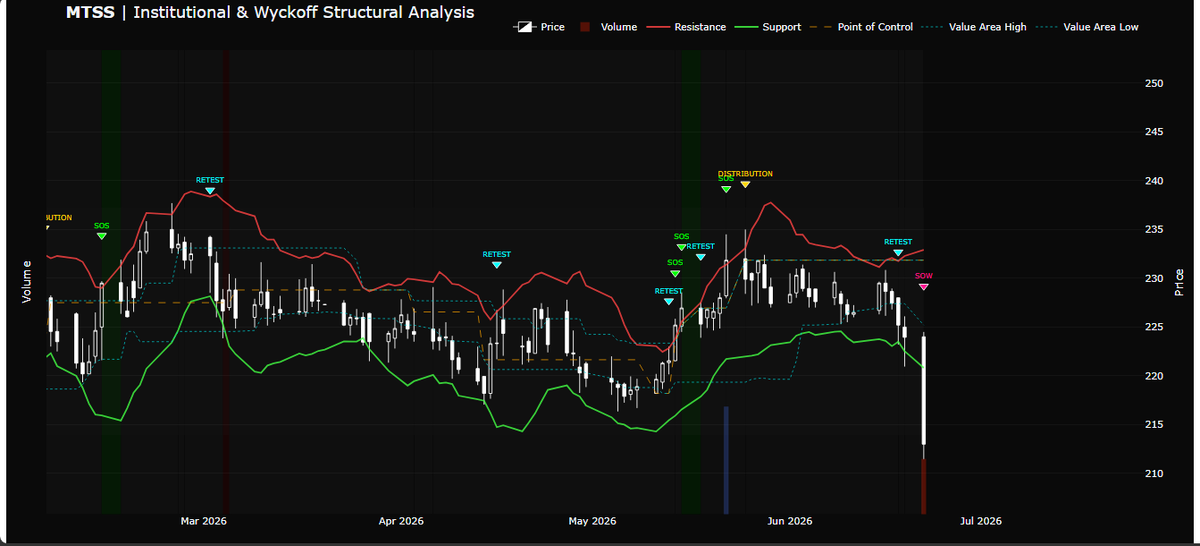Click the MTSS chart title
This screenshot has height=546, width=1200.
[x=270, y=13]
